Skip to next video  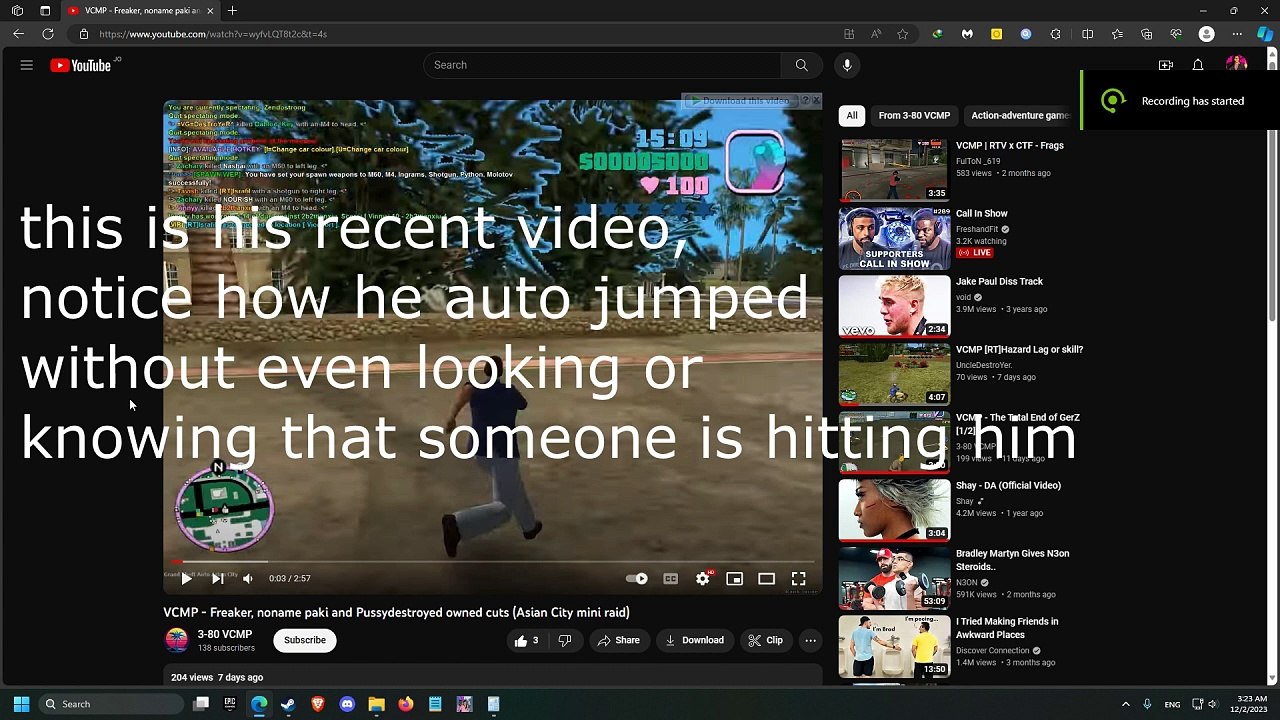(218, 578)
